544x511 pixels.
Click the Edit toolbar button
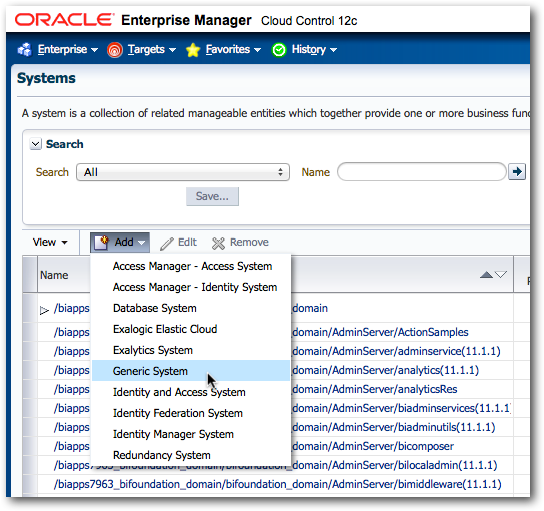coord(178,242)
